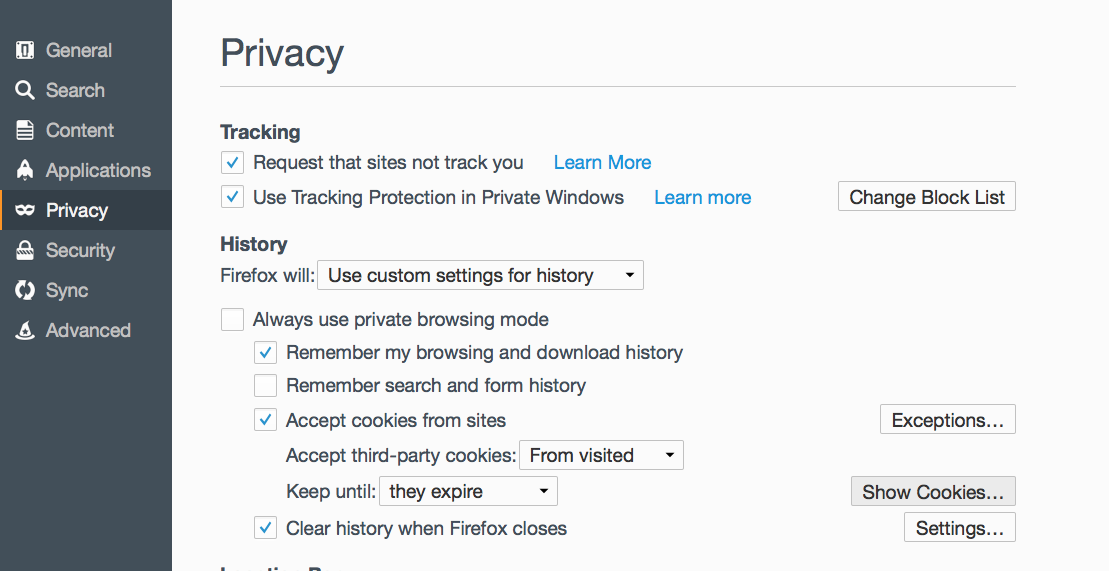The image size is (1109, 571).
Task: Click the Applications rocket icon in sidebar
Action: point(25,170)
